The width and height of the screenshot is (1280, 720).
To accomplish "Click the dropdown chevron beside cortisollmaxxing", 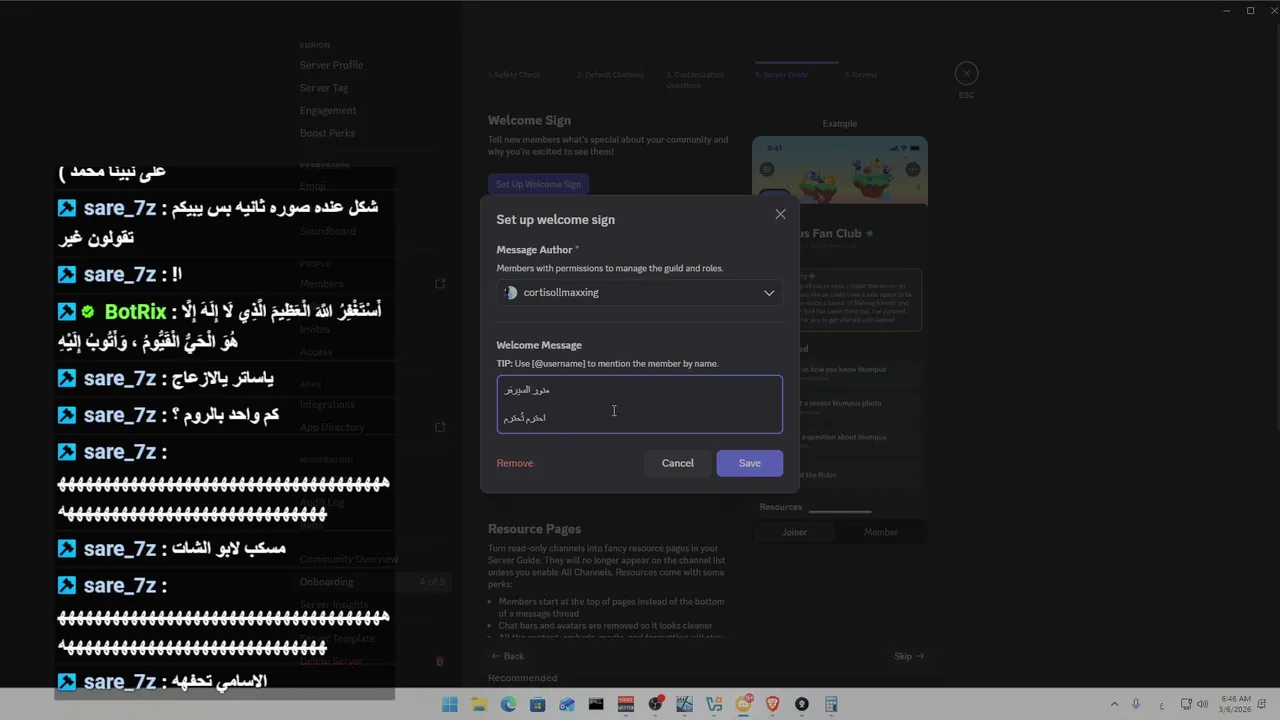I will pyautogui.click(x=769, y=293).
